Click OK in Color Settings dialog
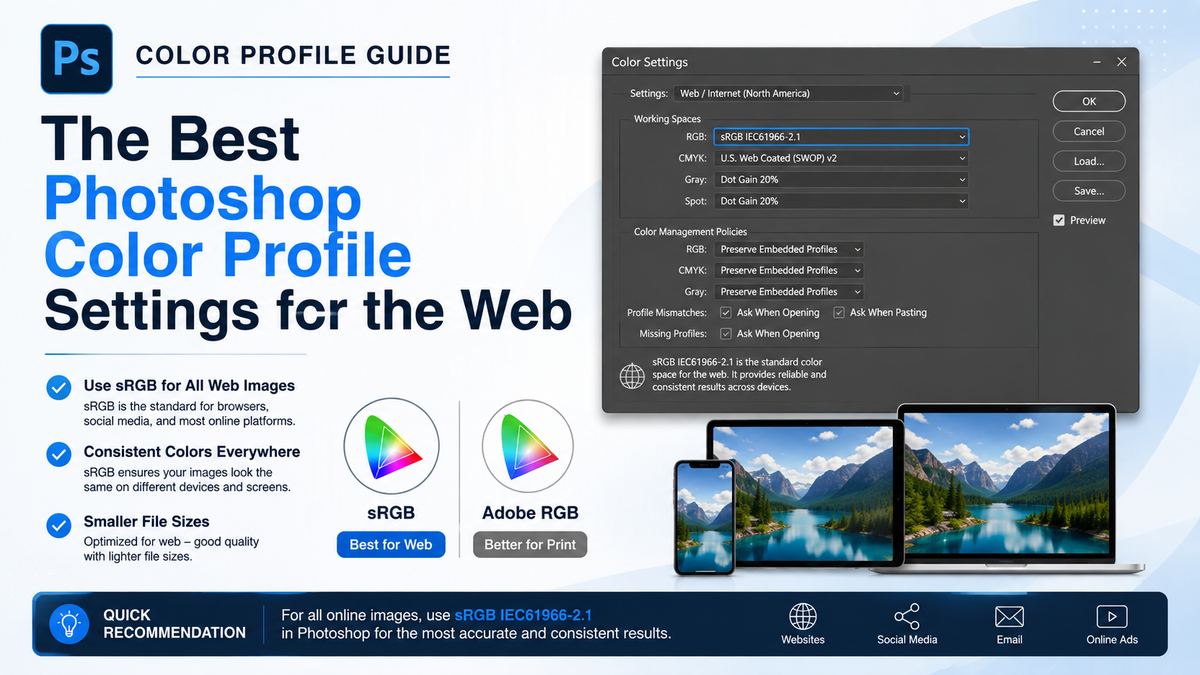This screenshot has height=675, width=1200. pyautogui.click(x=1089, y=101)
